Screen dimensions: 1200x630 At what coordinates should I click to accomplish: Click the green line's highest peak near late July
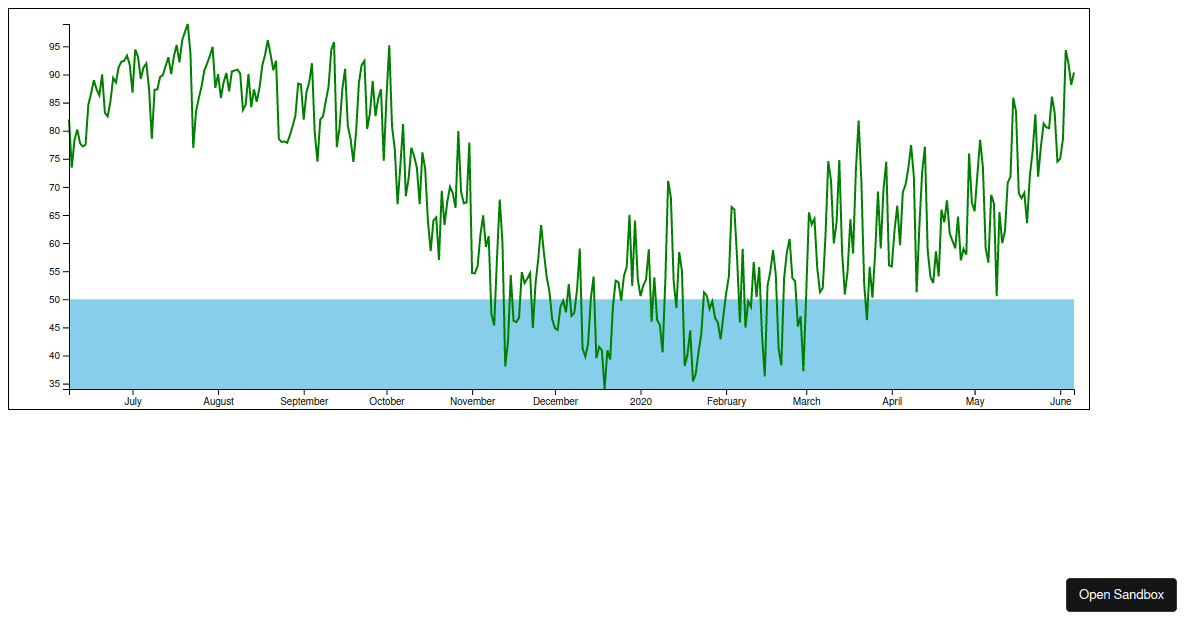point(187,25)
